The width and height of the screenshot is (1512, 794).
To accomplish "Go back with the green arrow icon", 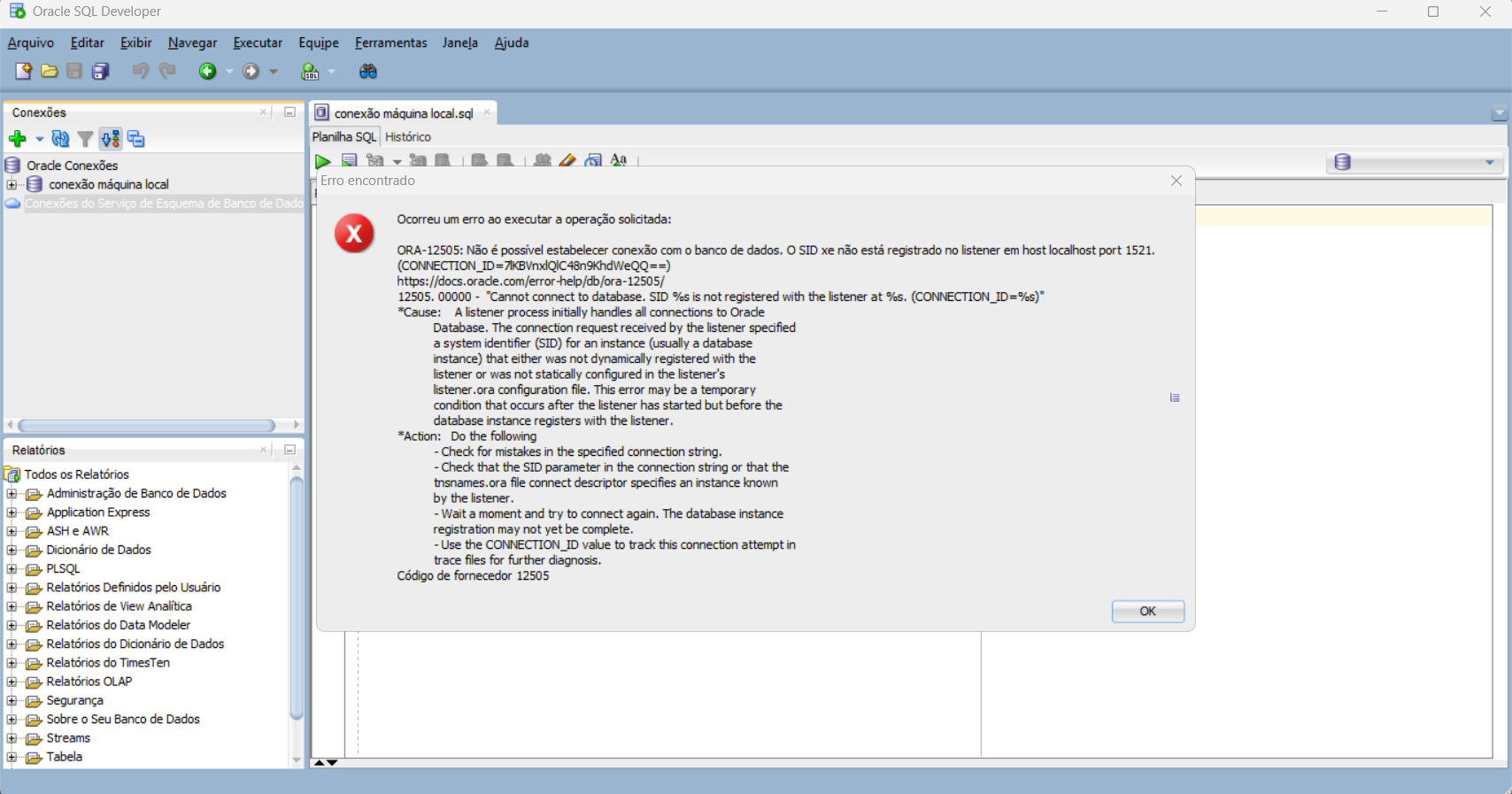I will click(x=207, y=71).
